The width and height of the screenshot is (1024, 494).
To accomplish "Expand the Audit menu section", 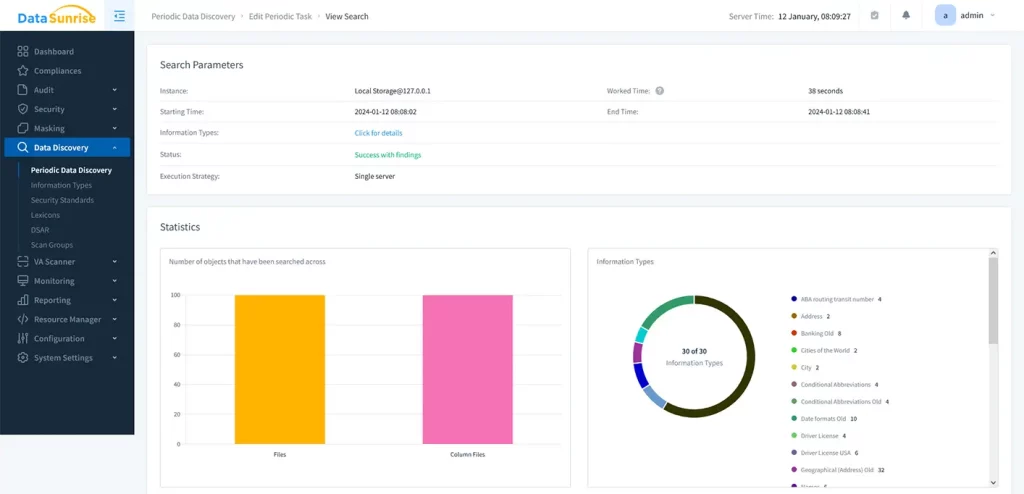I will [x=114, y=90].
